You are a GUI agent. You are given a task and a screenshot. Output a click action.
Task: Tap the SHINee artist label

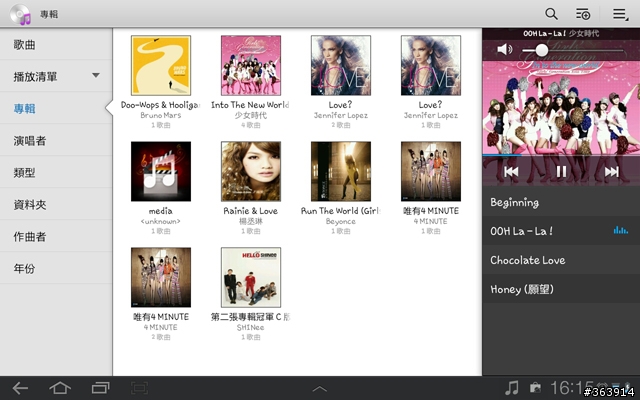(x=251, y=327)
